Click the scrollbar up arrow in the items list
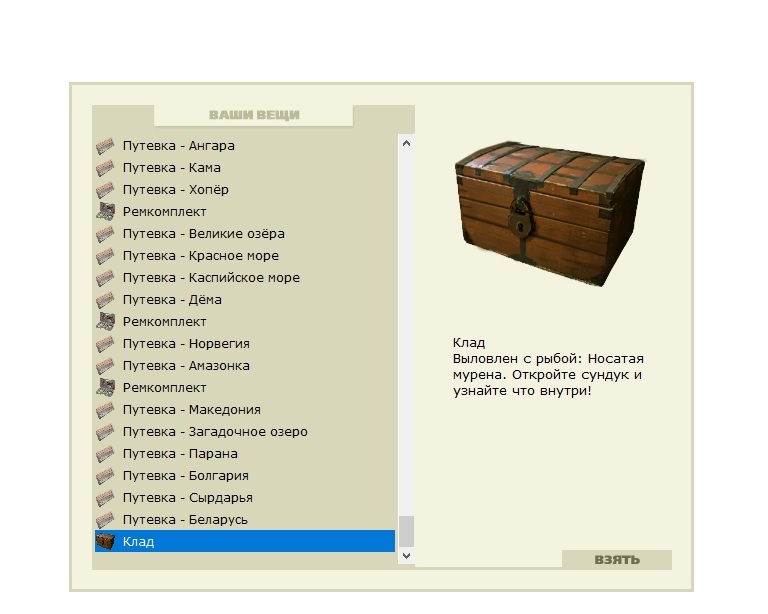 coord(406,143)
